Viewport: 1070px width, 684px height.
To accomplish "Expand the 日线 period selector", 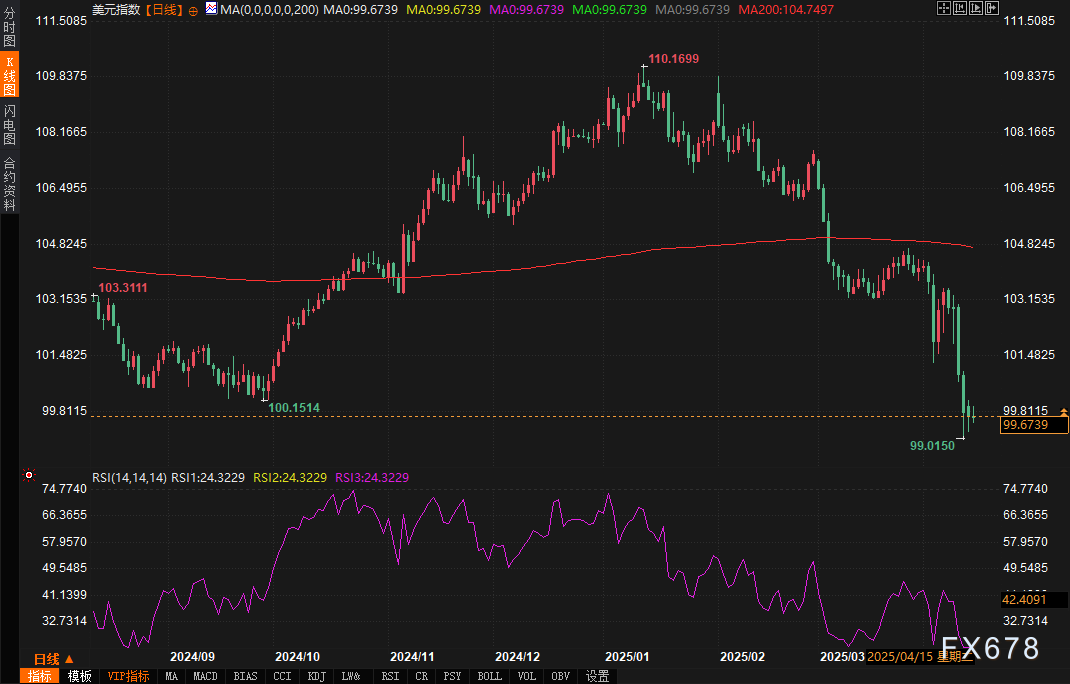I will (54, 659).
